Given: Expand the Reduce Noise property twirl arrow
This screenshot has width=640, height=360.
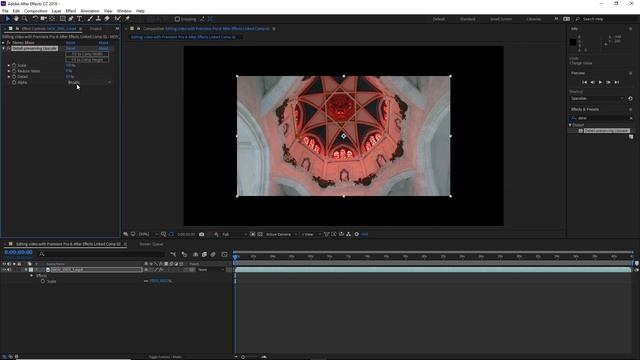Looking at the screenshot, I should [x=9, y=71].
